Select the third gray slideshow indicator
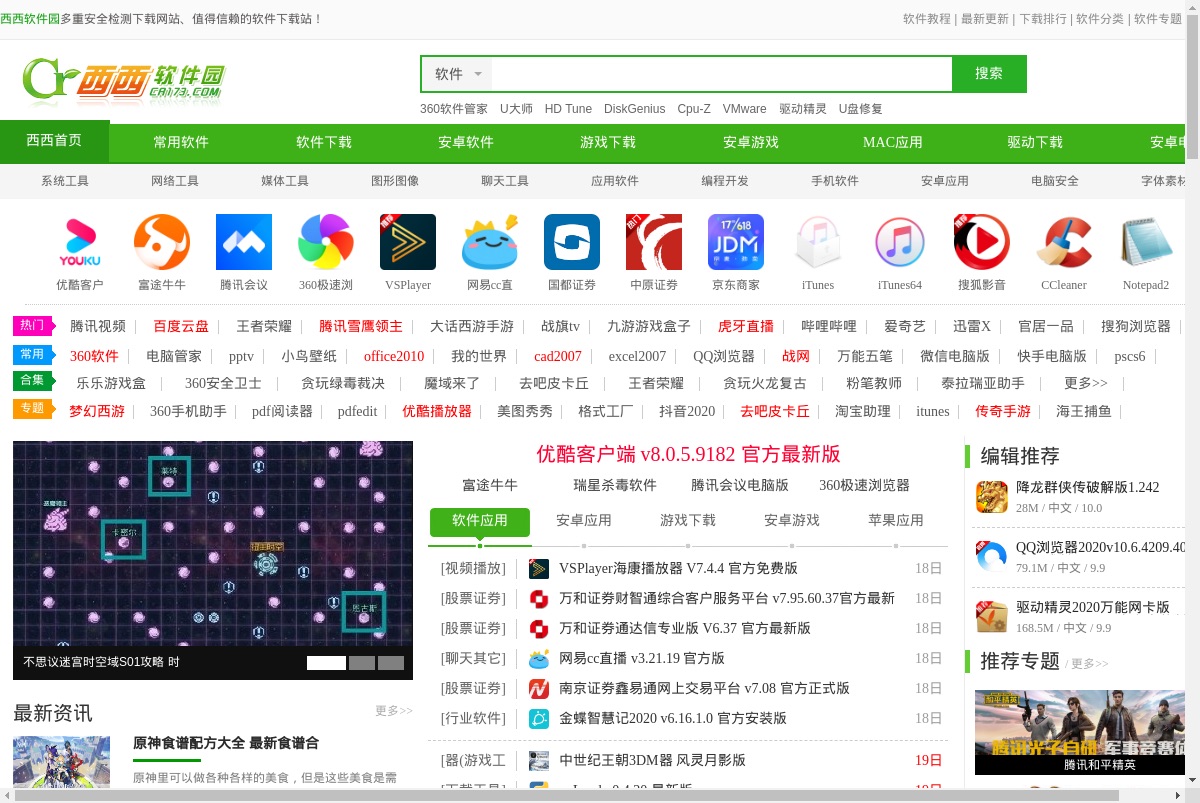Viewport: 1200px width, 803px height. (391, 663)
